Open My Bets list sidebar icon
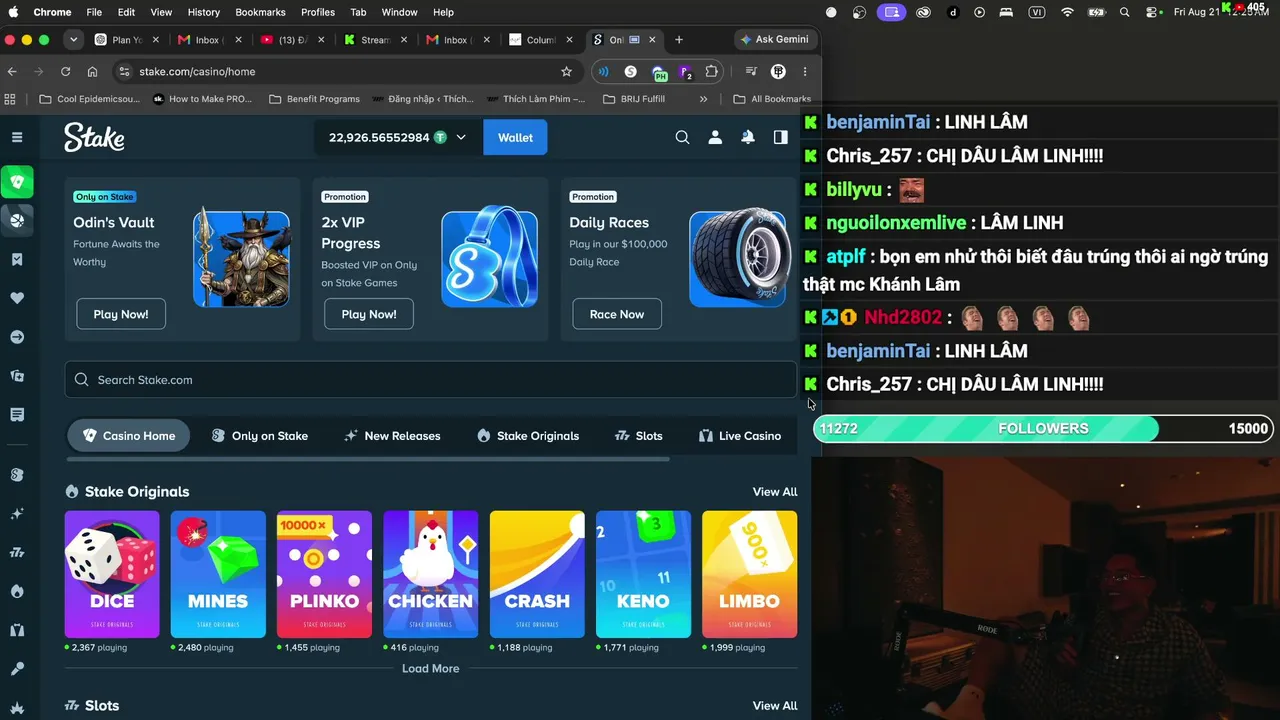Viewport: 1280px width, 720px height. (x=17, y=414)
